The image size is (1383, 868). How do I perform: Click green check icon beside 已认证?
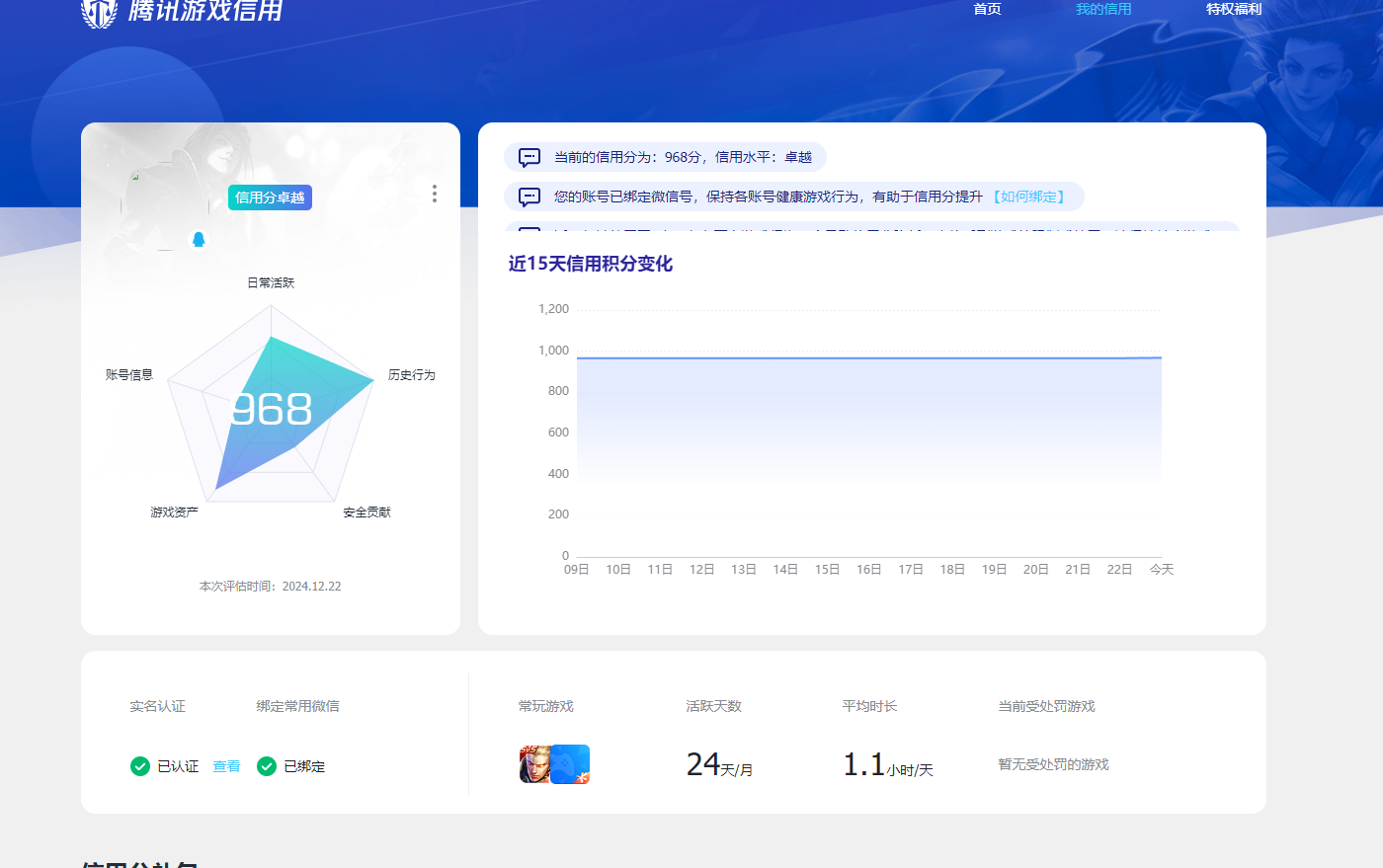click(140, 766)
